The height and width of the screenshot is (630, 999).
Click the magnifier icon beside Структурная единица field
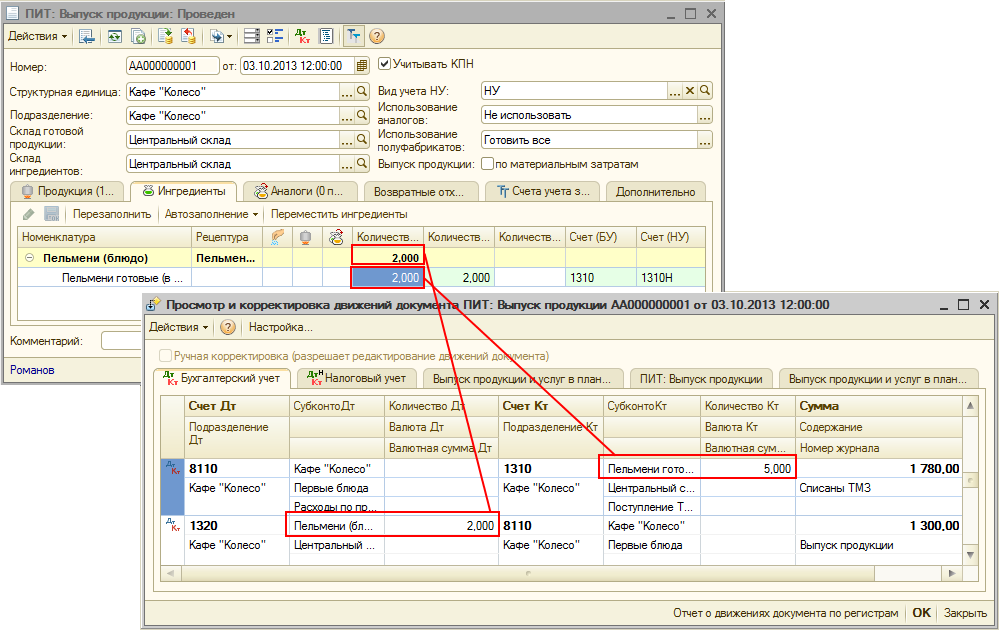[x=363, y=91]
